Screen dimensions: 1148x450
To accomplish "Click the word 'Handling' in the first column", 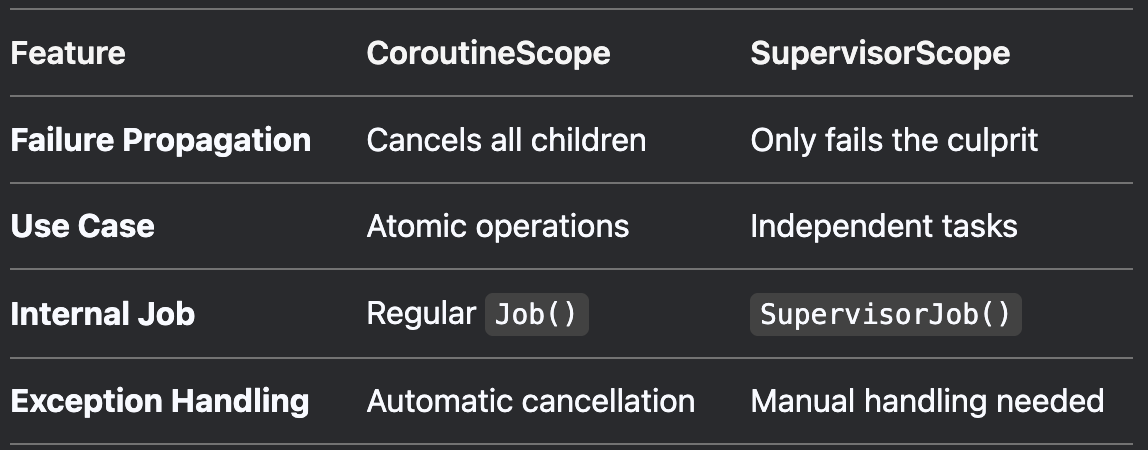I will [240, 401].
